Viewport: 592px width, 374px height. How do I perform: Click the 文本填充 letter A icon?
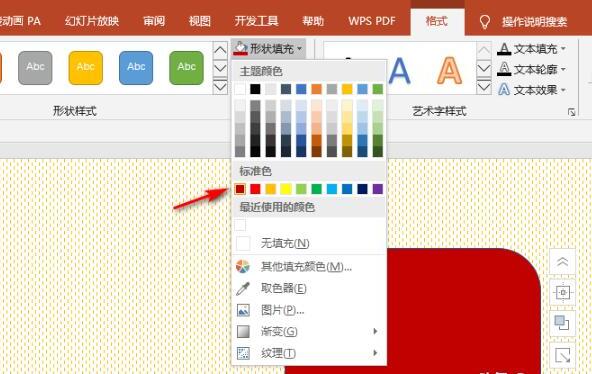coord(504,49)
